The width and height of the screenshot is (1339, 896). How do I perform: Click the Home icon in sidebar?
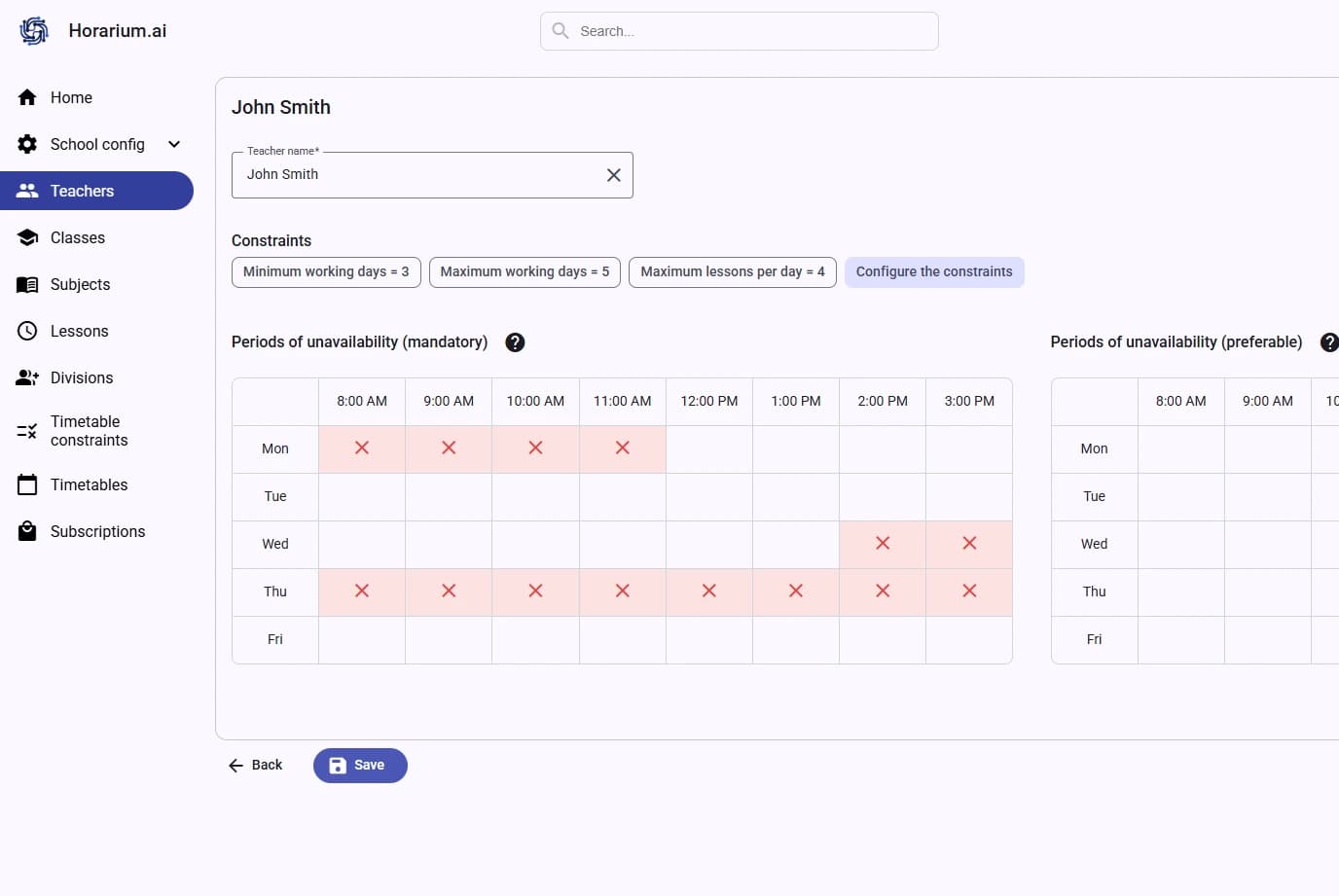point(27,97)
